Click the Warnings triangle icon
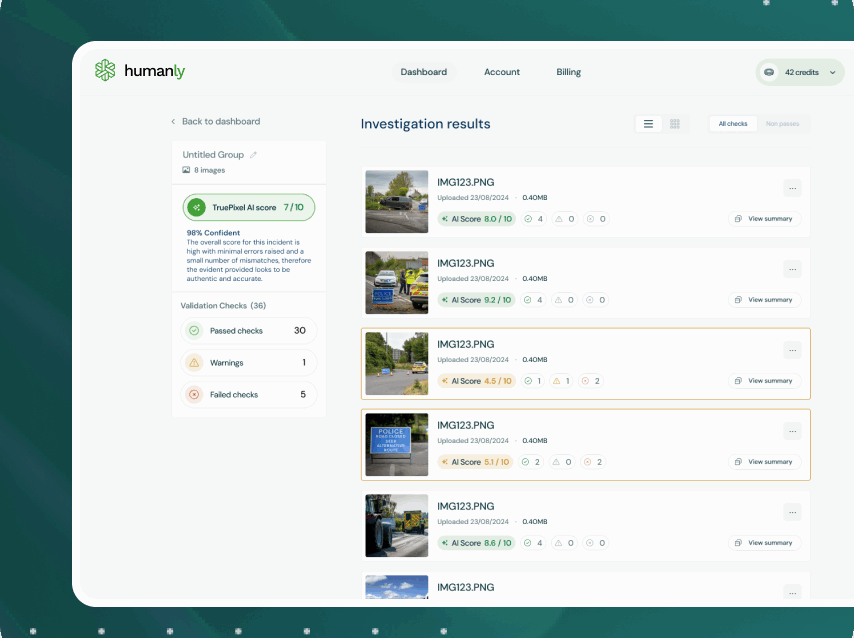This screenshot has width=854, height=638. [194, 363]
